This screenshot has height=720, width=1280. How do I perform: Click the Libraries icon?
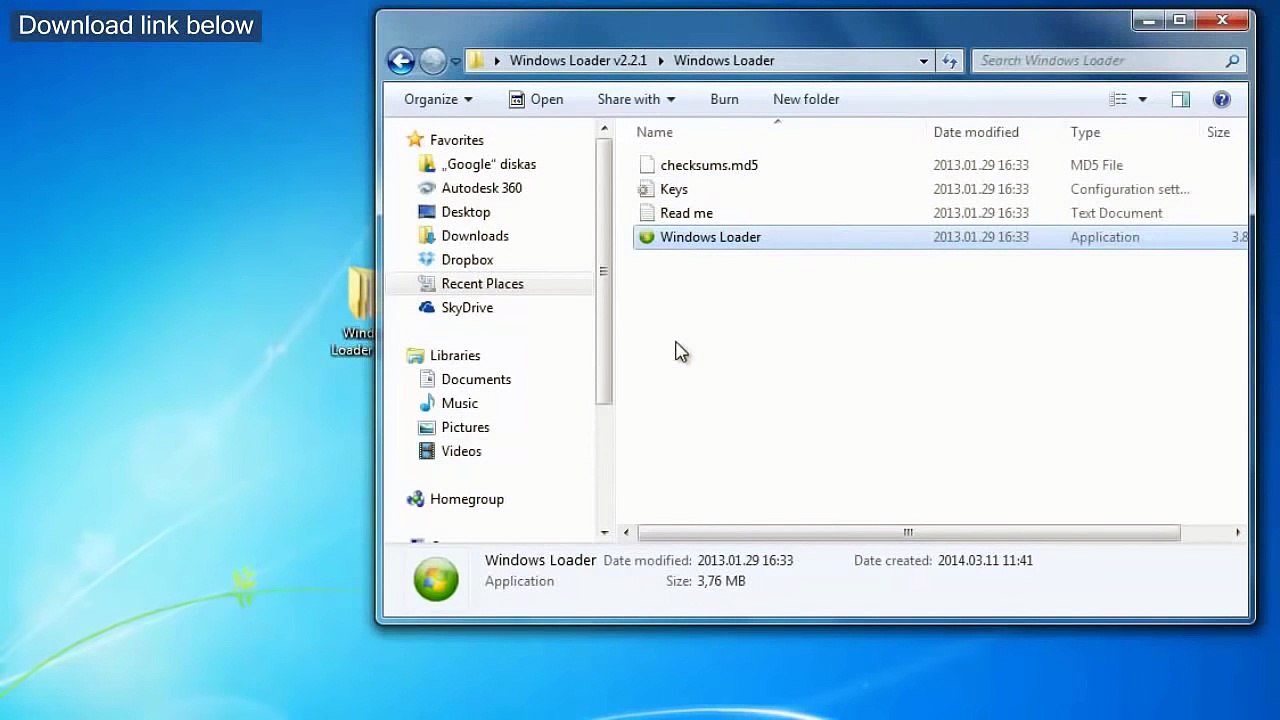(x=415, y=356)
